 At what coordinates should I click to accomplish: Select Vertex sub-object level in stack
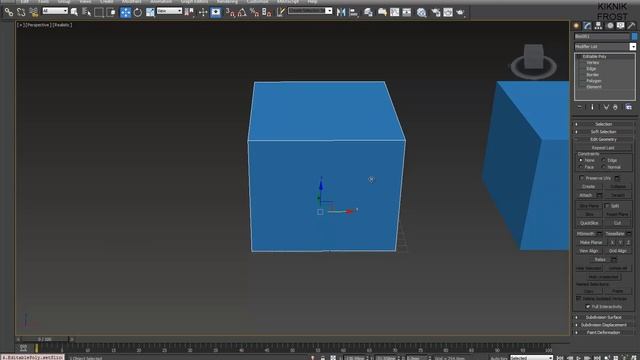[x=593, y=62]
